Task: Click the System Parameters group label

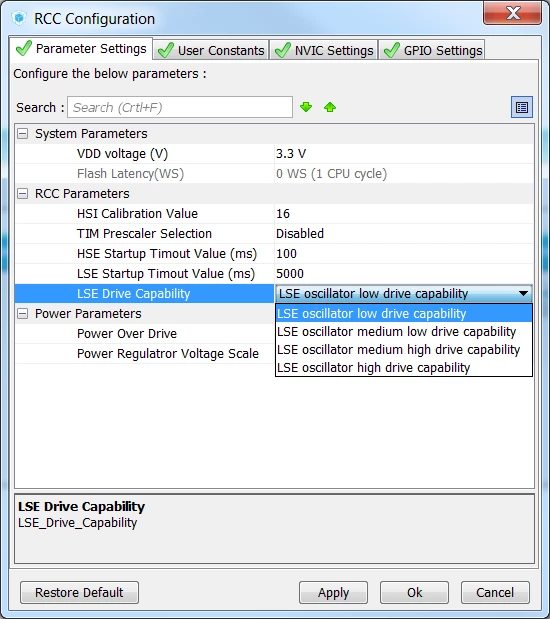Action: tap(91, 134)
